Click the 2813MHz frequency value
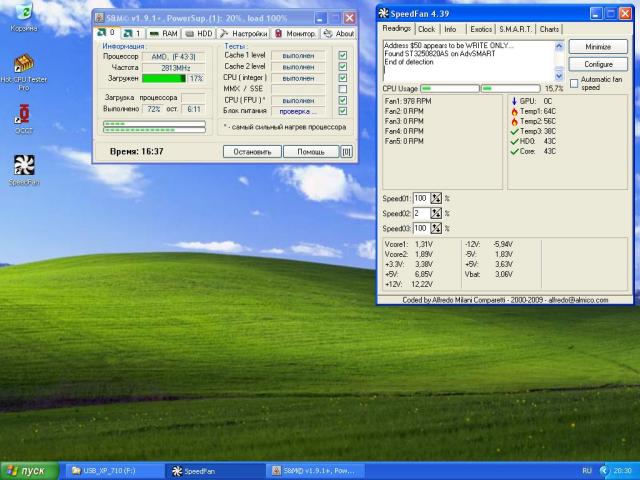Image resolution: width=640 pixels, height=480 pixels. (x=176, y=68)
